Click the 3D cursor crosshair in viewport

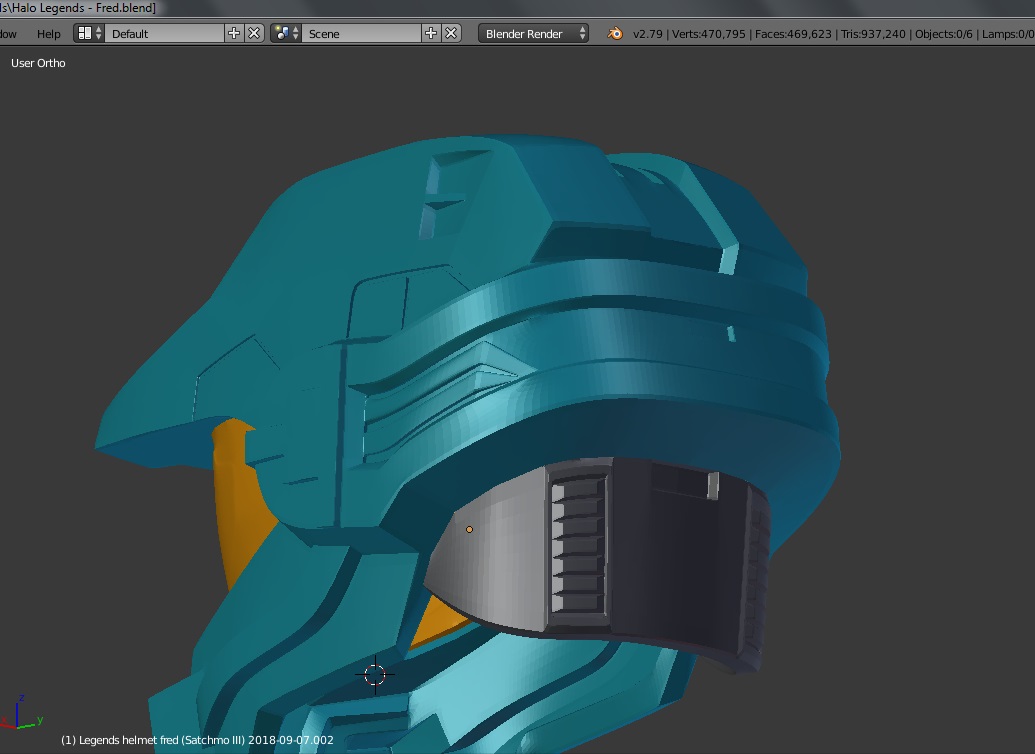375,675
